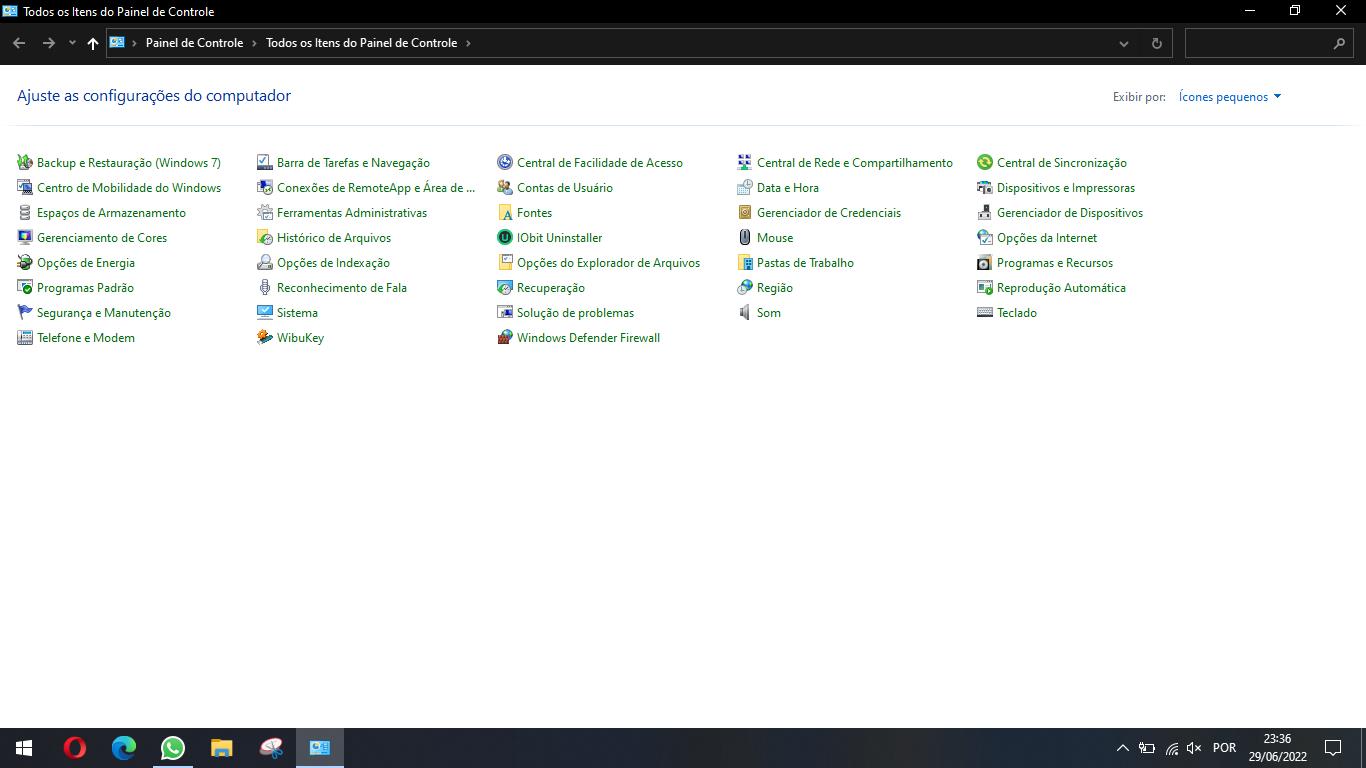The height and width of the screenshot is (768, 1366).
Task: Go up one folder level
Action: tap(93, 43)
